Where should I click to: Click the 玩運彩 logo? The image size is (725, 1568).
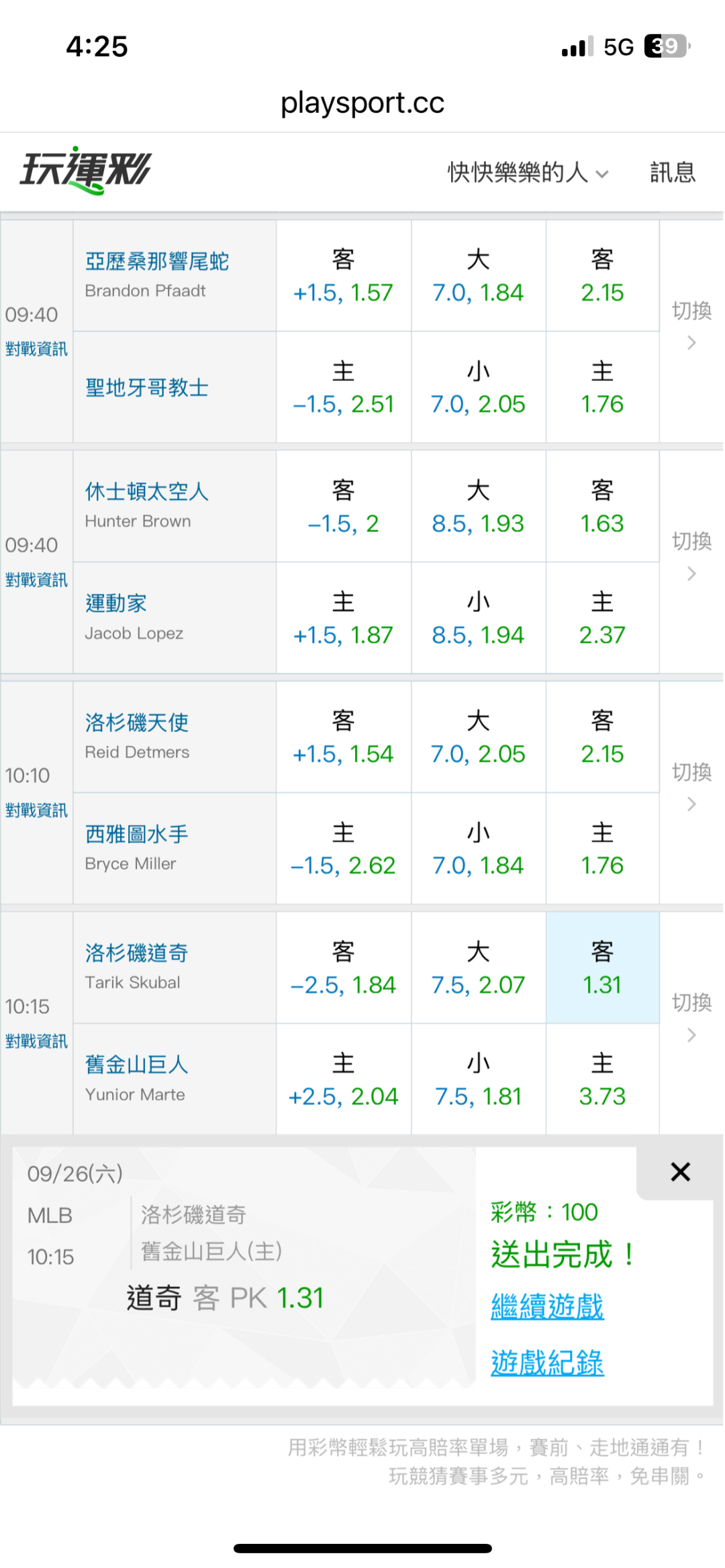[85, 170]
